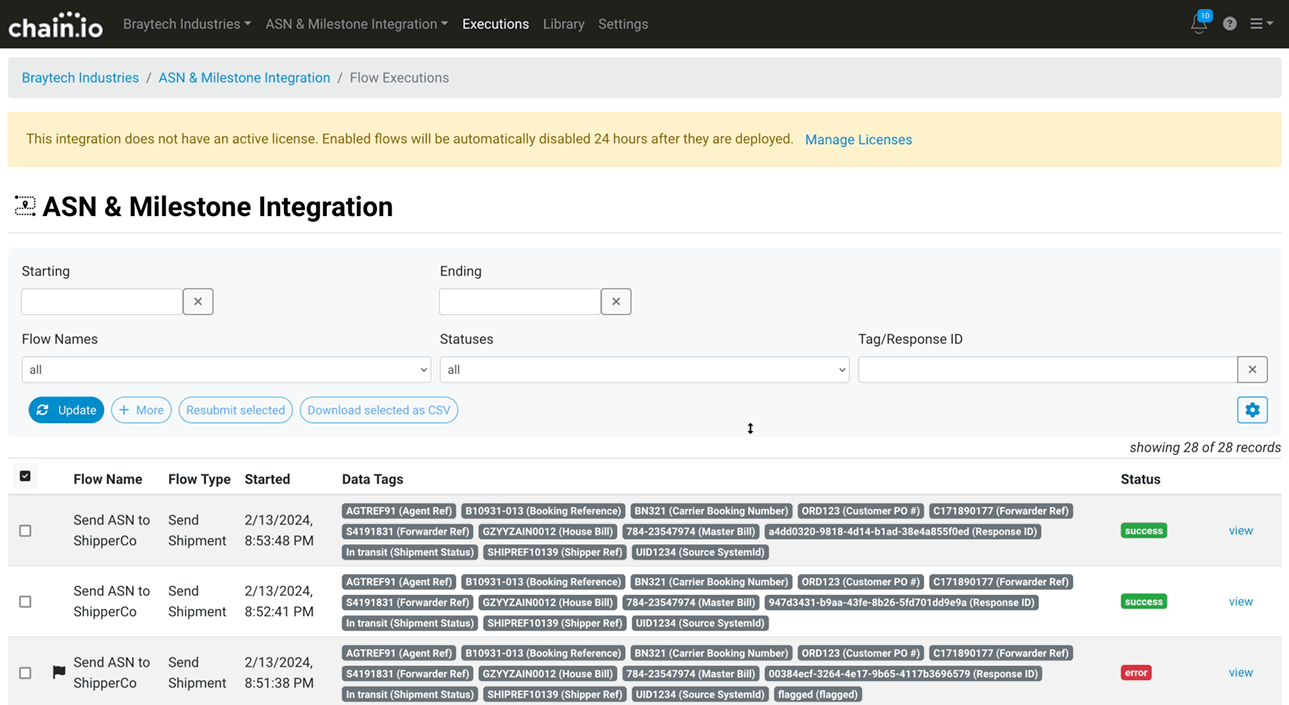Image resolution: width=1289 pixels, height=705 pixels.
Task: Click Resubmit selected button
Action: tap(235, 410)
